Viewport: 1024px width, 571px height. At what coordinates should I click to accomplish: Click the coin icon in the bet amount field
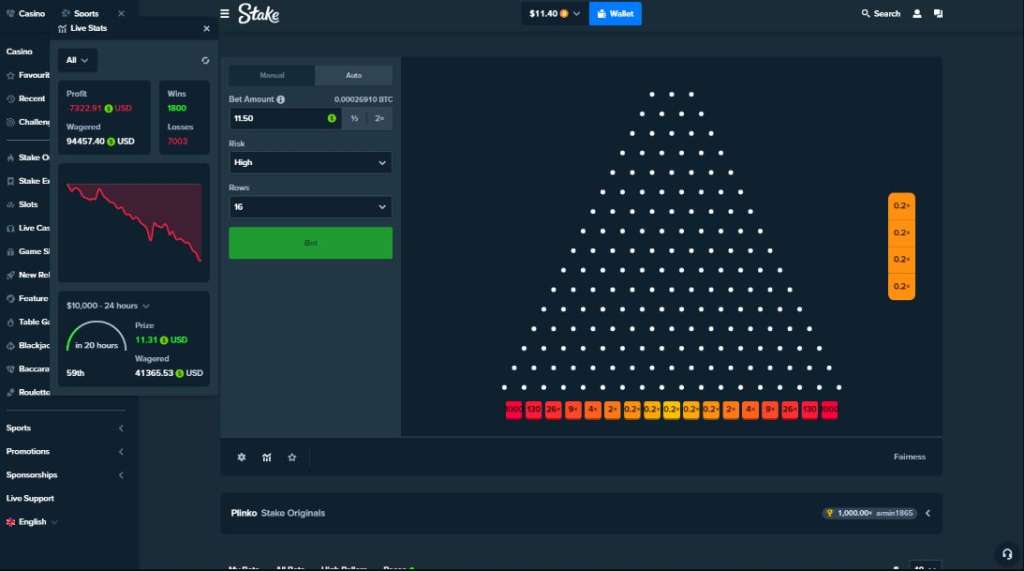332,118
